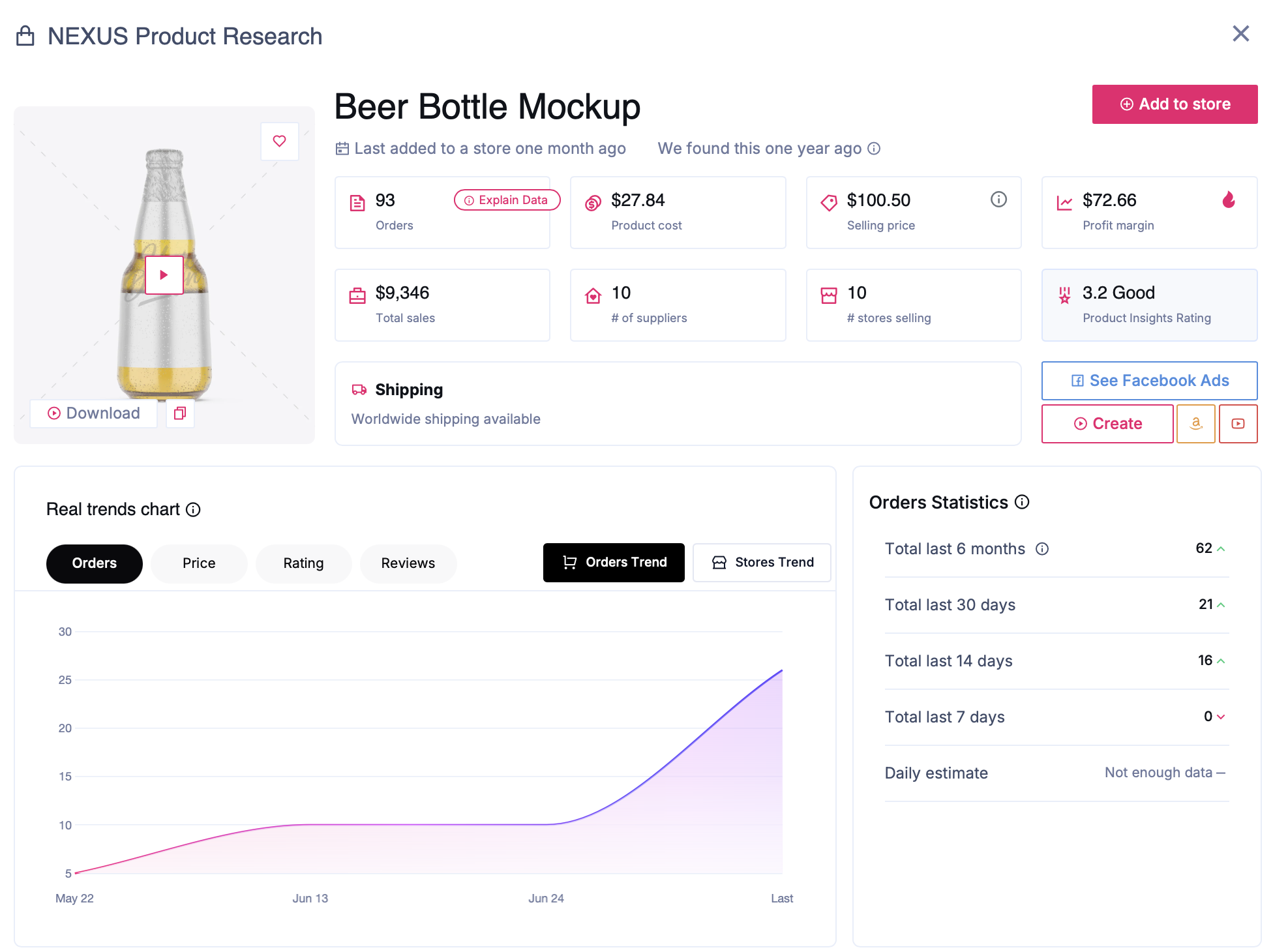
Task: Click the Beer Bottle Mockup title
Action: (x=488, y=107)
